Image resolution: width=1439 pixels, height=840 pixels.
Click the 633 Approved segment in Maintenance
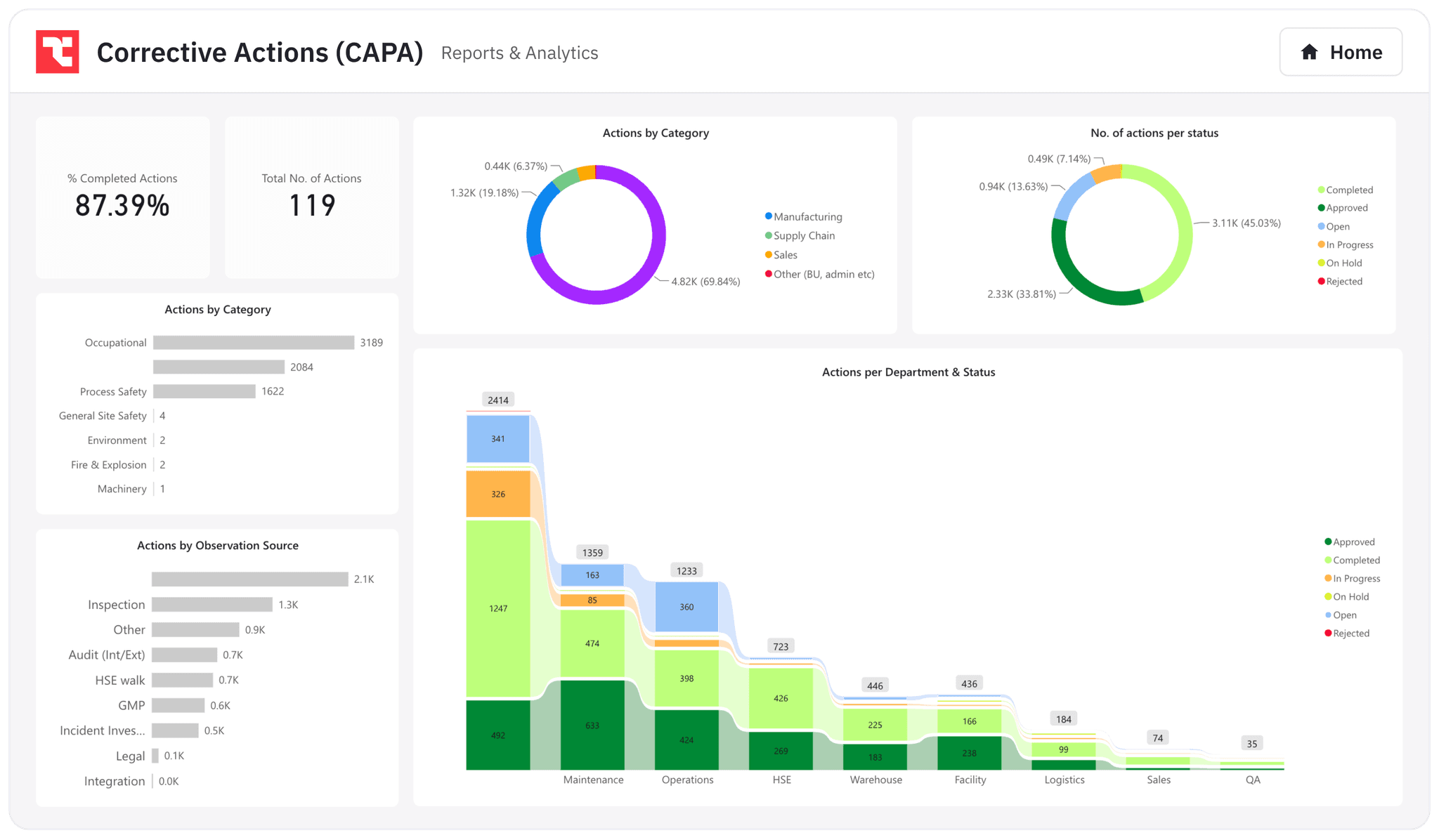coord(592,726)
